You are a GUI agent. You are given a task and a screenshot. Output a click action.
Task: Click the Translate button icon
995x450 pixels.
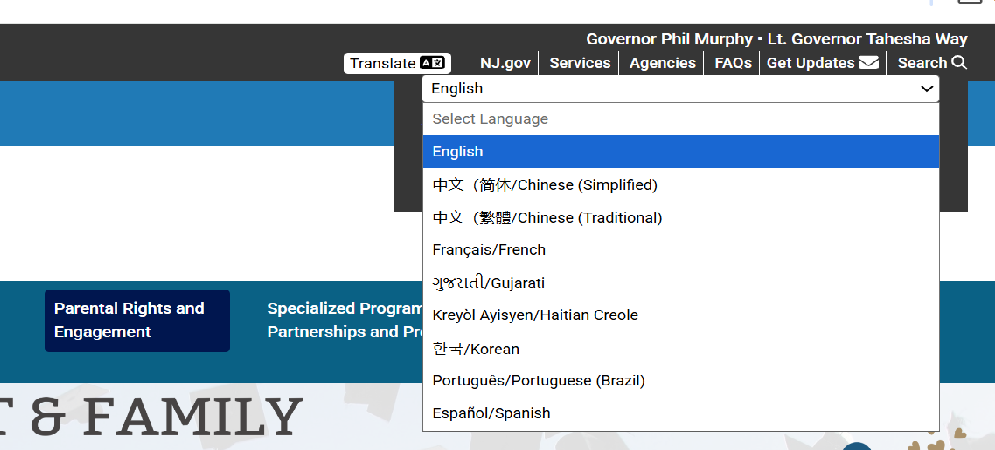click(434, 63)
